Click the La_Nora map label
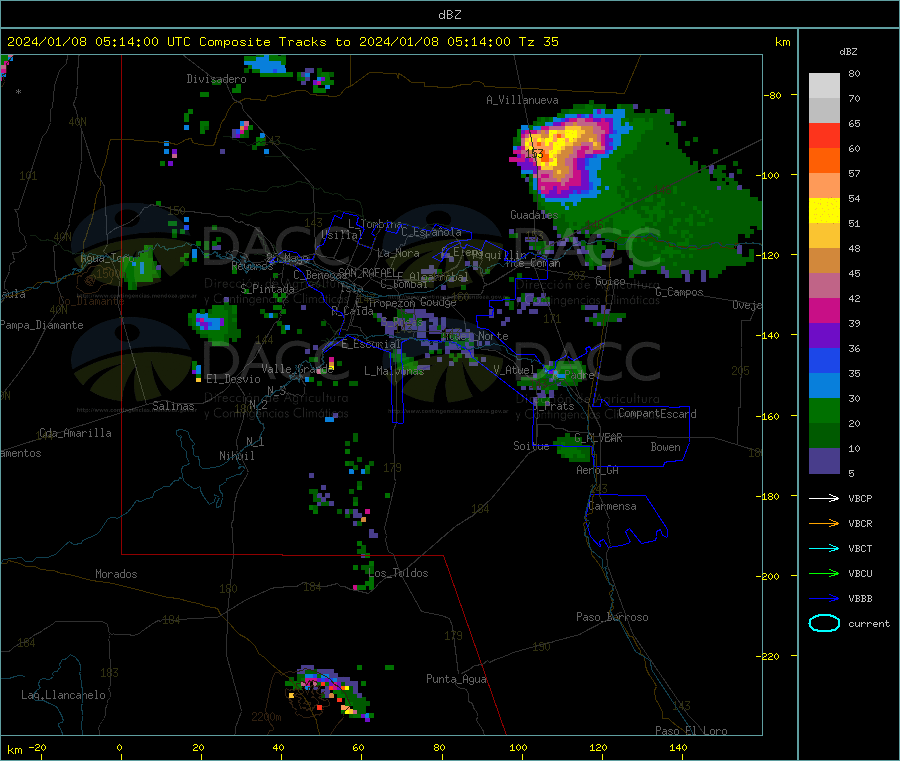This screenshot has height=761, width=900. pyautogui.click(x=398, y=253)
